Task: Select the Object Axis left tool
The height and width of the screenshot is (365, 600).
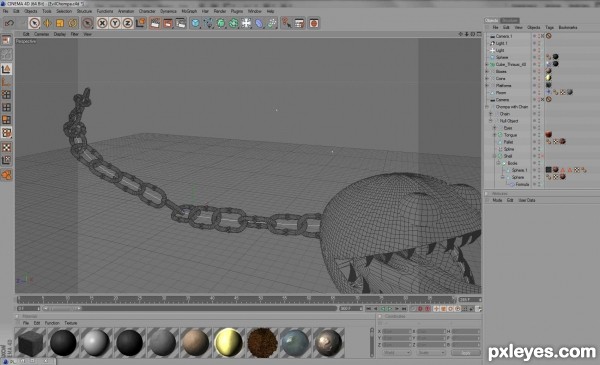Action: [7, 82]
